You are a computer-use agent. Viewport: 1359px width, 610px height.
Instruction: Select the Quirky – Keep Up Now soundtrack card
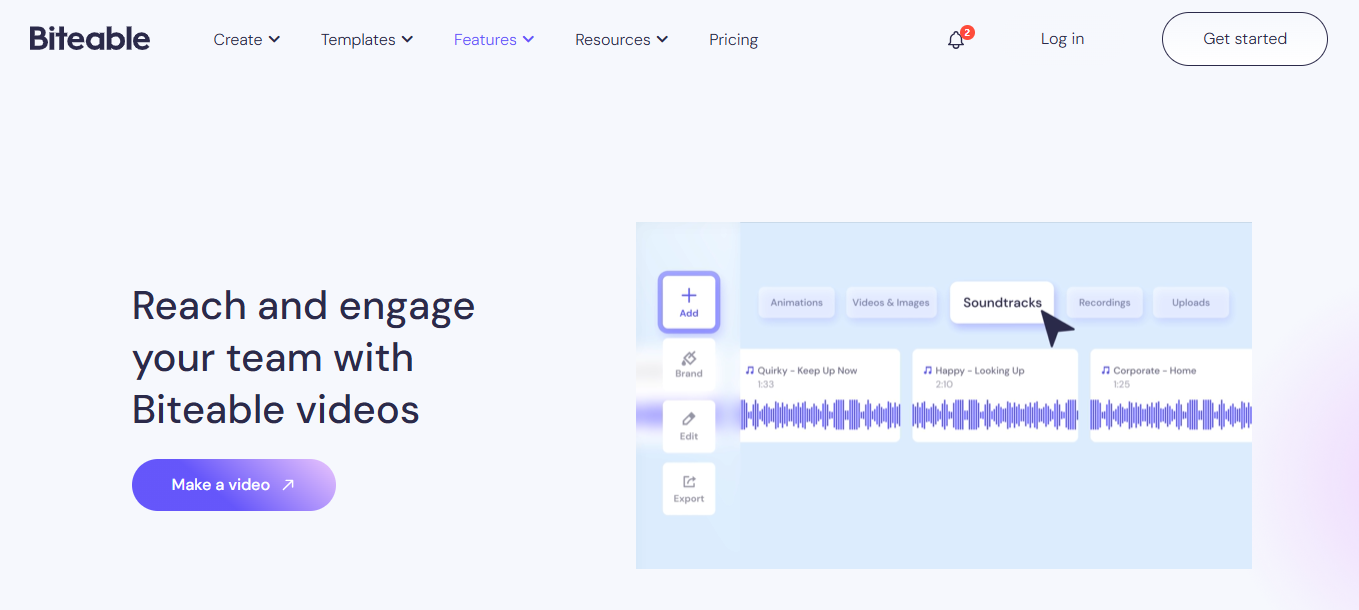(x=820, y=395)
